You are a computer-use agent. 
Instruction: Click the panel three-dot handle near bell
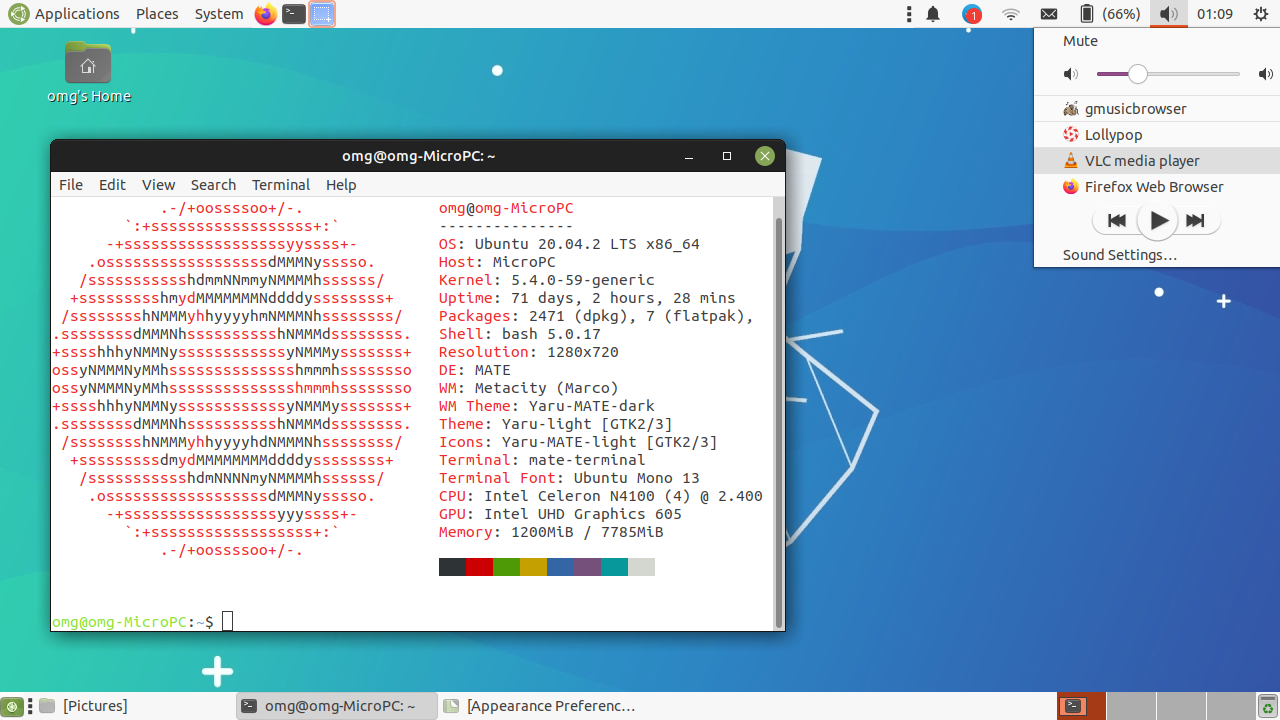908,14
